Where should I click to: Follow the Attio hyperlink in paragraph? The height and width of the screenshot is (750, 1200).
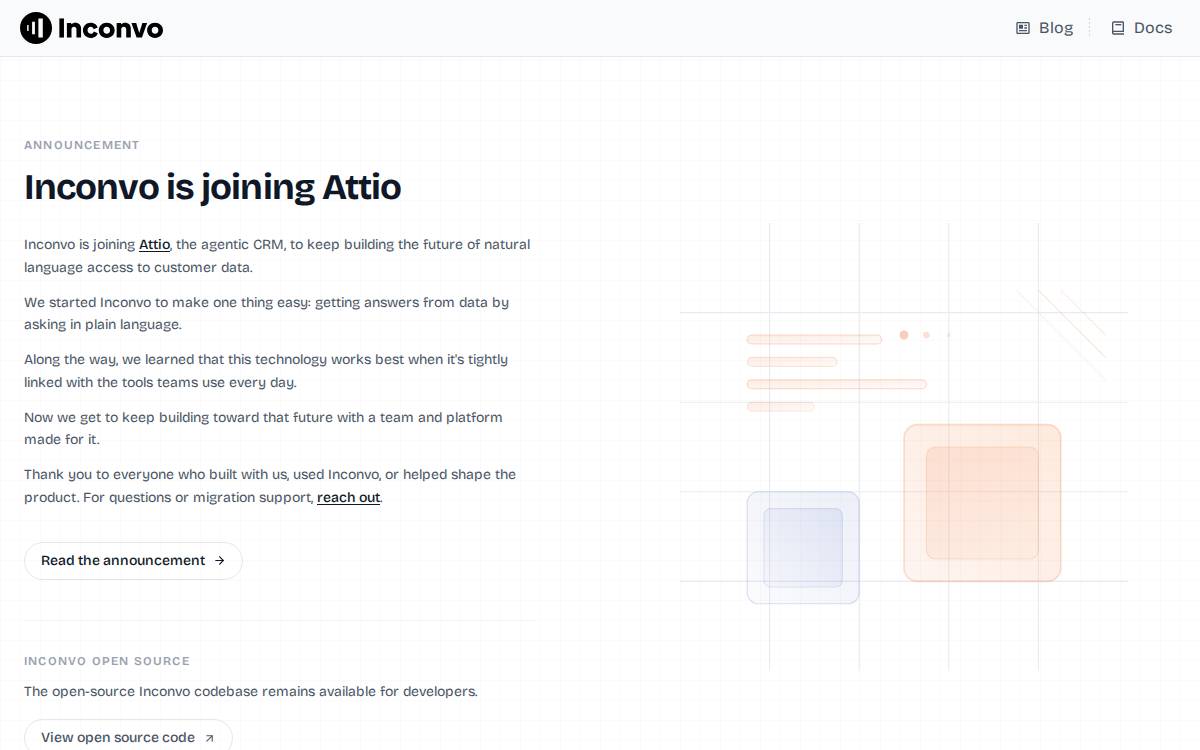tap(154, 244)
